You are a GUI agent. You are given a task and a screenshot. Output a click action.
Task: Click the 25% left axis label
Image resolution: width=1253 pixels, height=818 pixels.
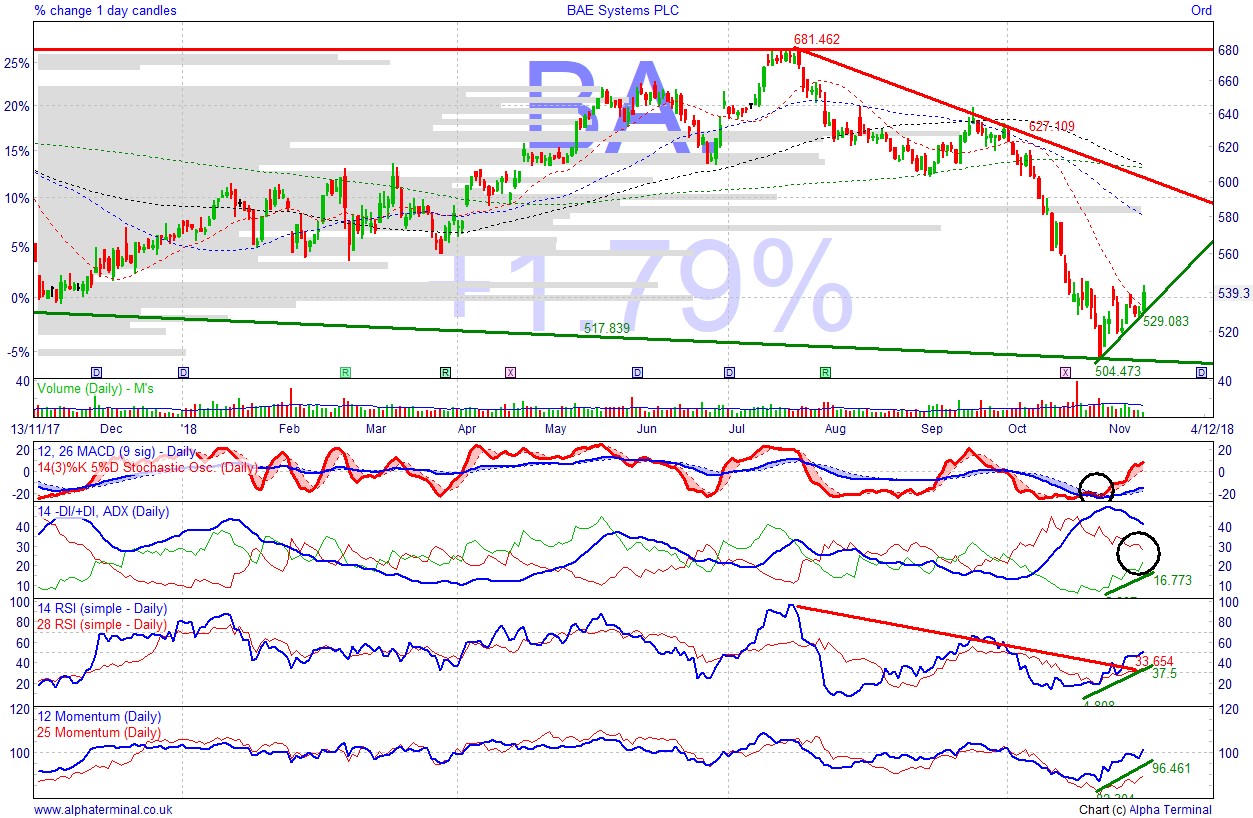tap(19, 62)
